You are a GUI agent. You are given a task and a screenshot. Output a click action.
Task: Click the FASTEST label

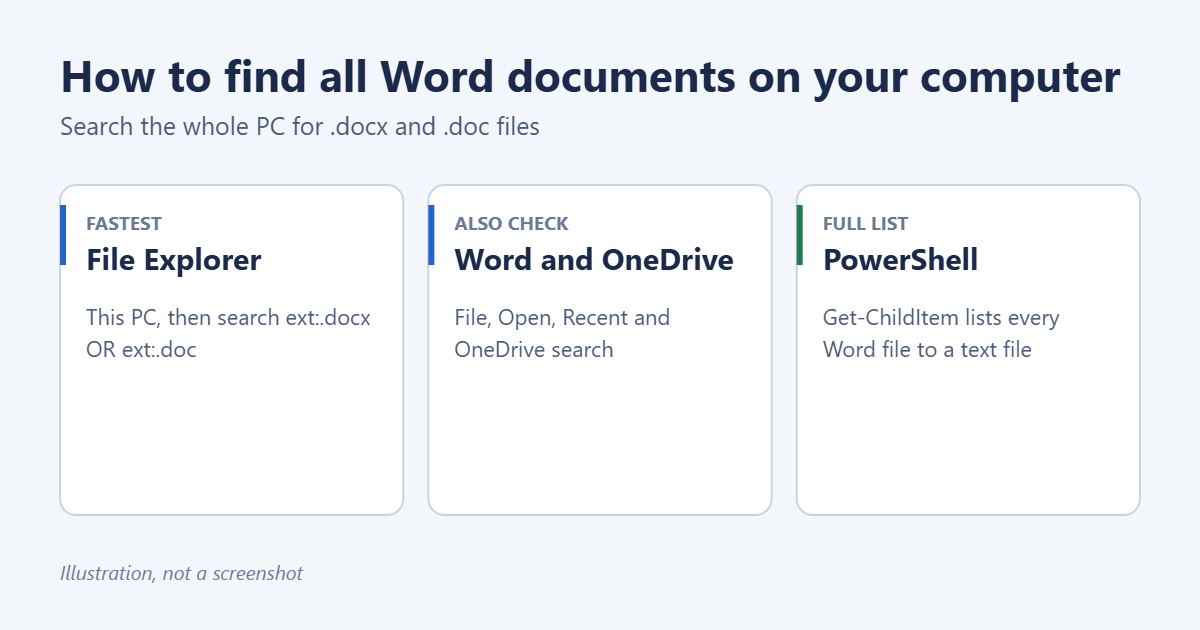(124, 224)
